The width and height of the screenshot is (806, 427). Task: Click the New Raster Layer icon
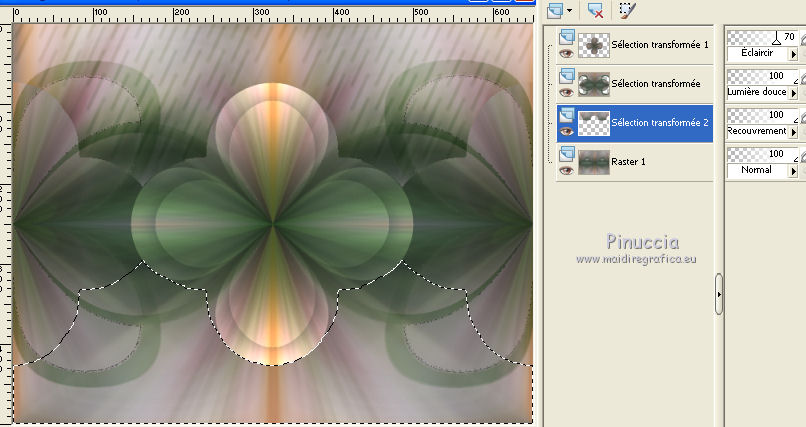tap(555, 10)
